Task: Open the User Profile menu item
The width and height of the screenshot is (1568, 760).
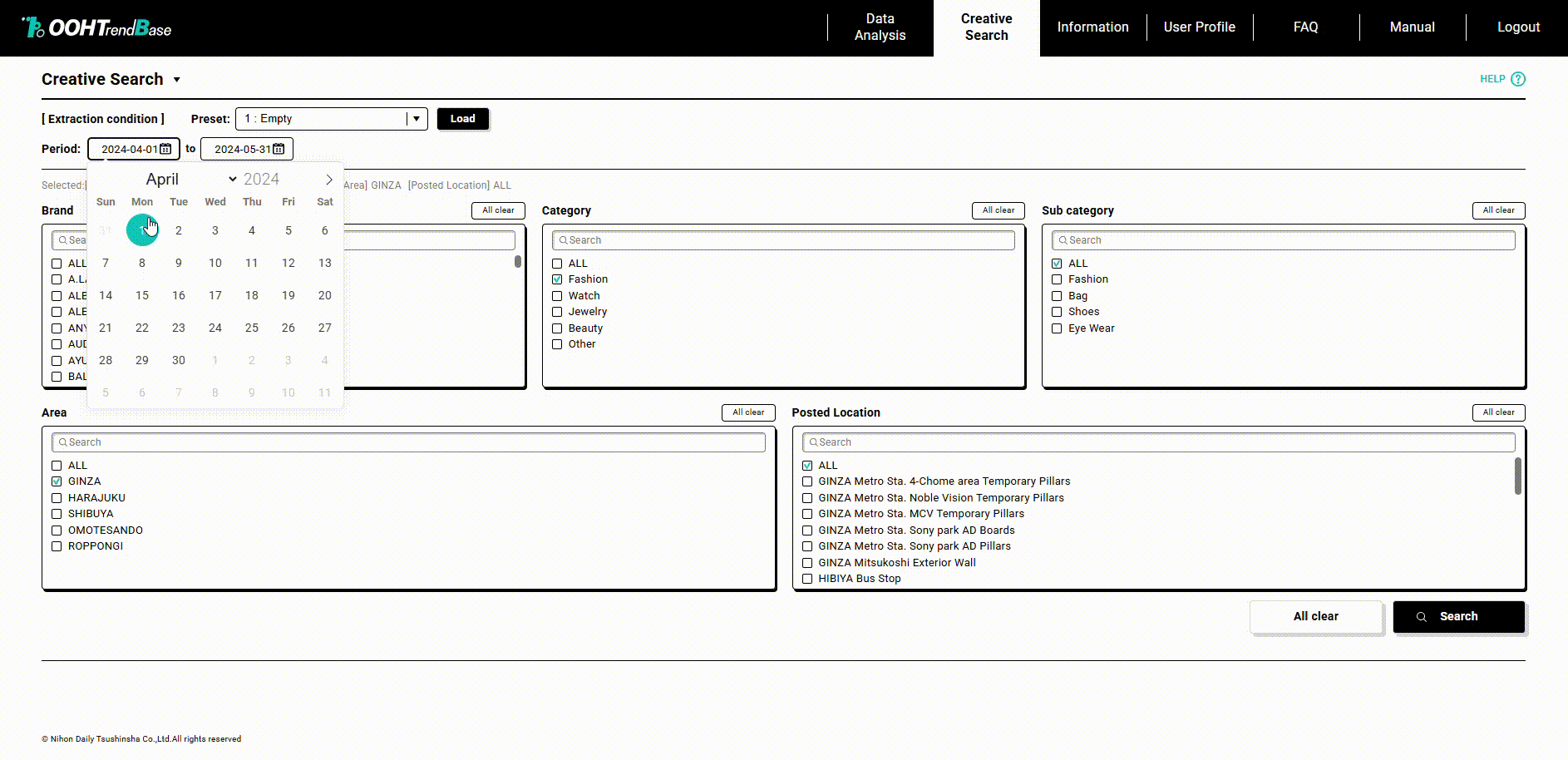Action: click(1199, 27)
